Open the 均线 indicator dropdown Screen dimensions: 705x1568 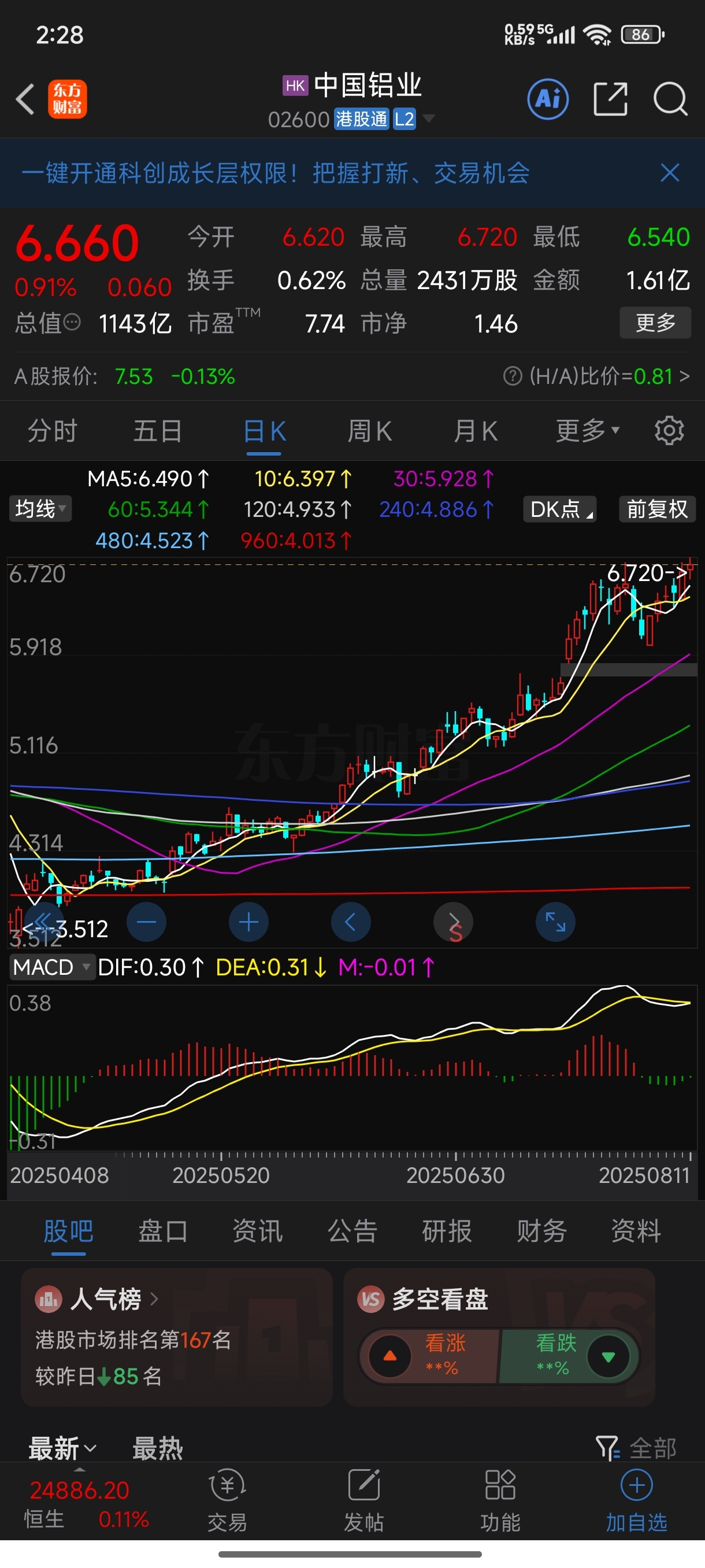click(x=40, y=509)
